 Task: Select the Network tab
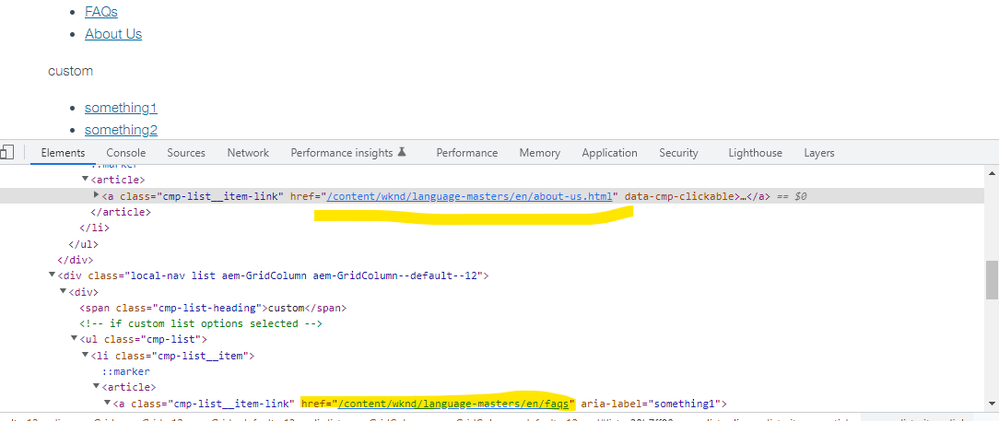click(248, 153)
